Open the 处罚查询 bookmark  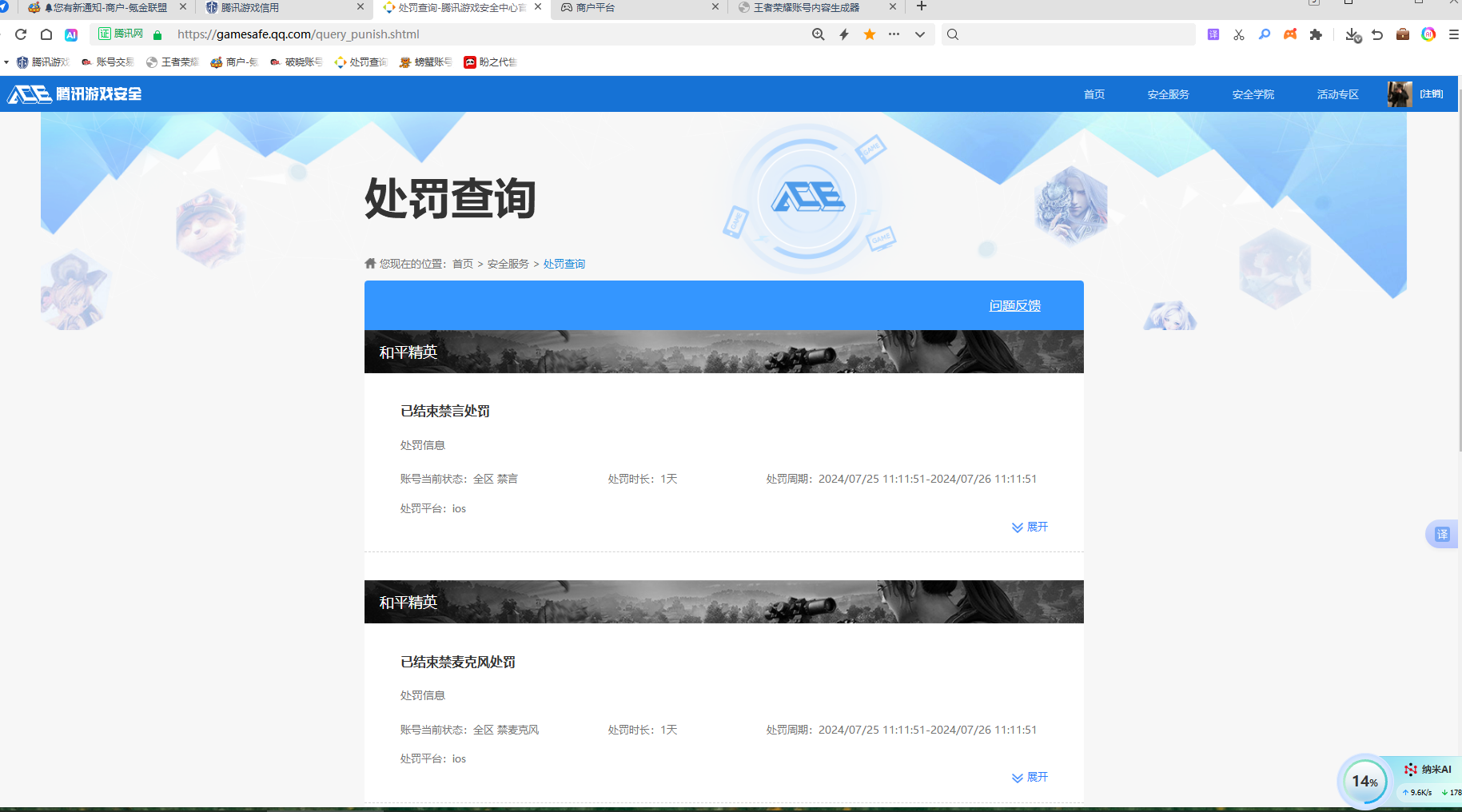coord(361,62)
